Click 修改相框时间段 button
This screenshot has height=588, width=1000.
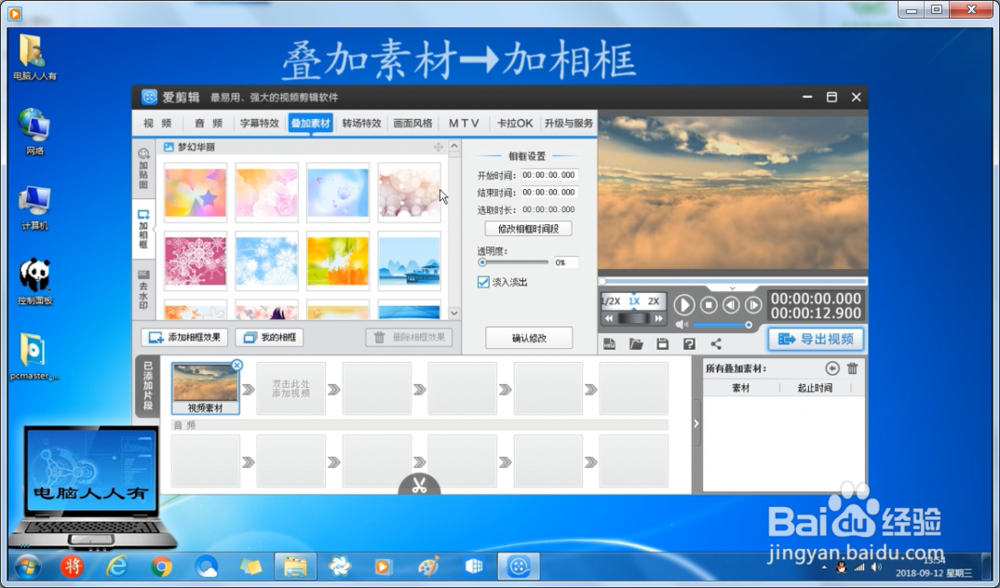[x=528, y=228]
